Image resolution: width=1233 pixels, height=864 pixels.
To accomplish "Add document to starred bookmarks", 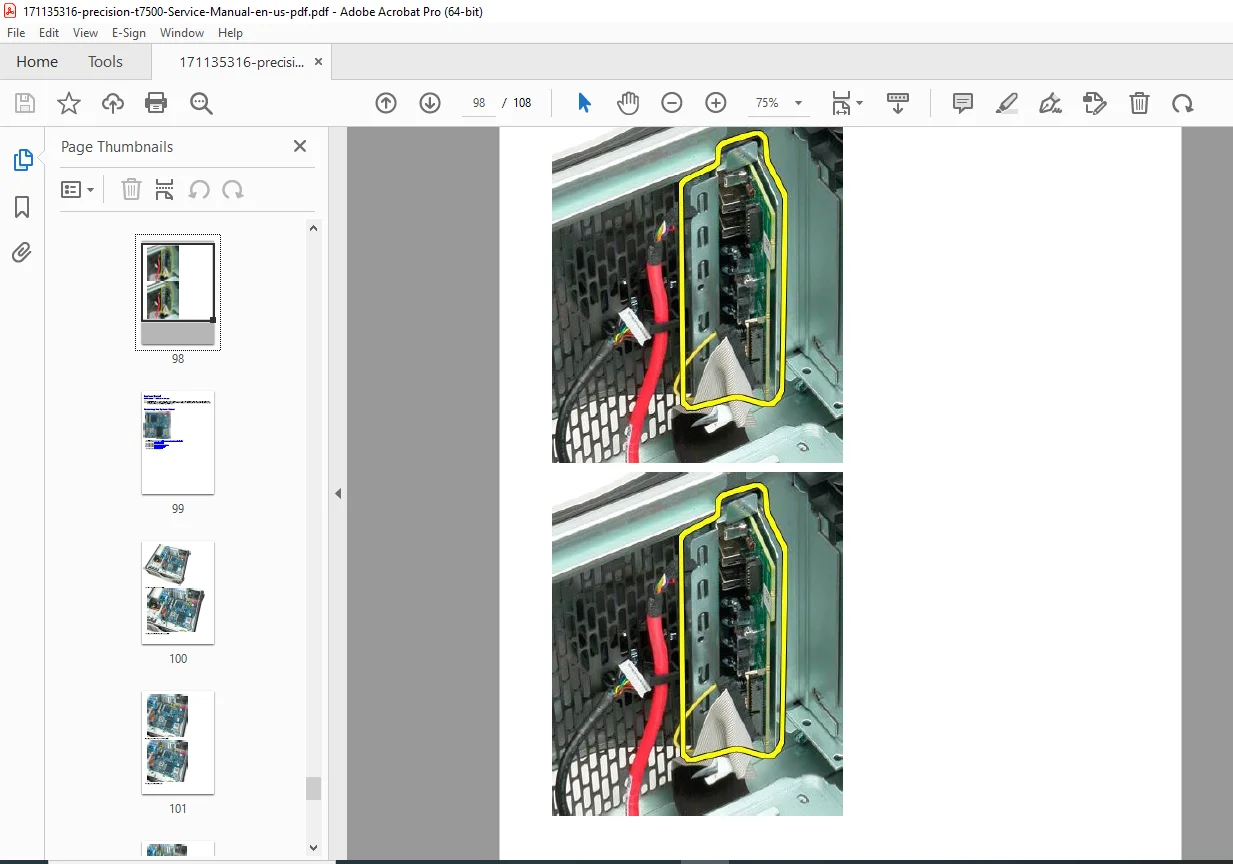I will pos(69,103).
